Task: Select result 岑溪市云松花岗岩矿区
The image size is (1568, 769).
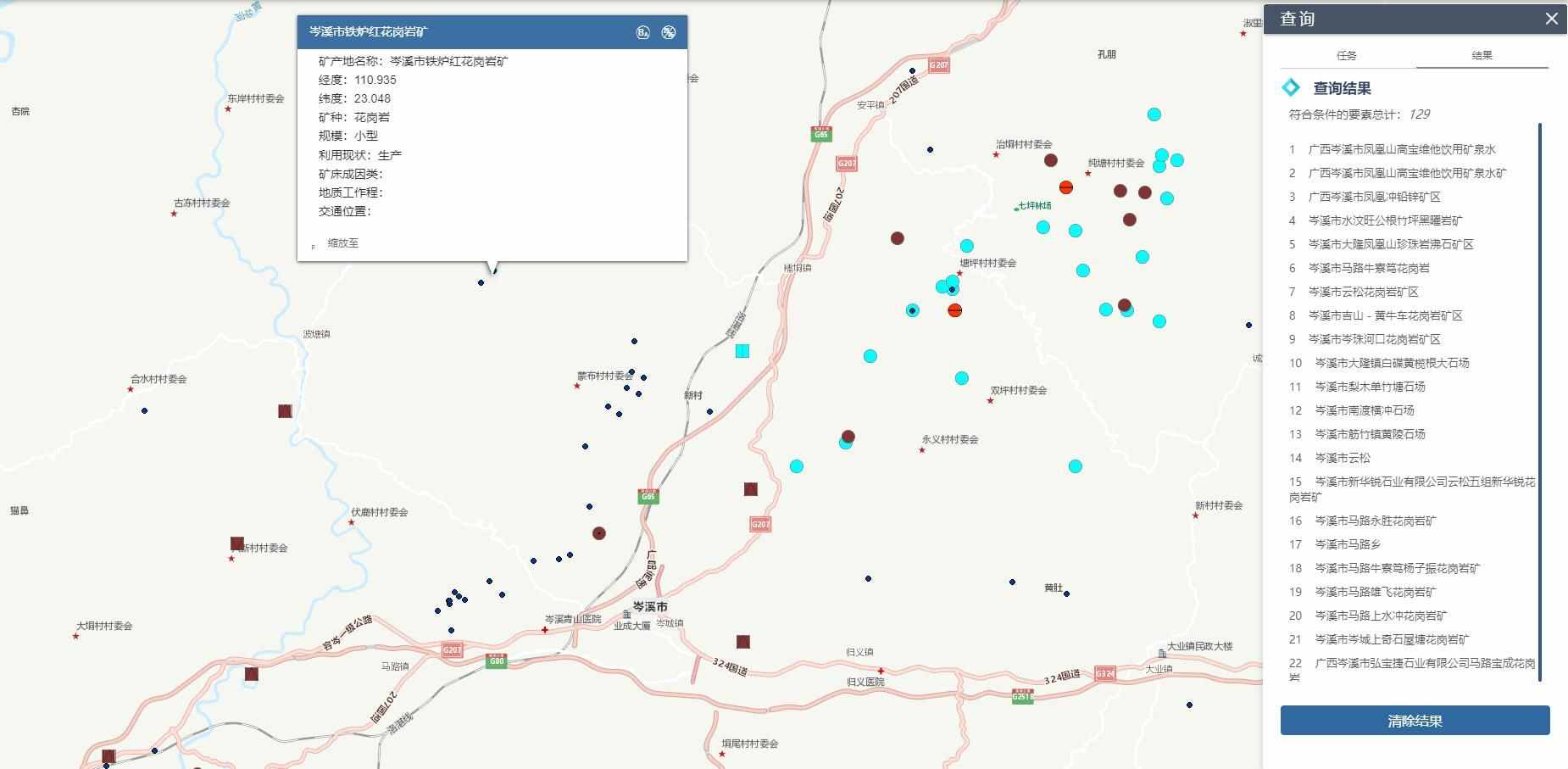Action: [1363, 292]
